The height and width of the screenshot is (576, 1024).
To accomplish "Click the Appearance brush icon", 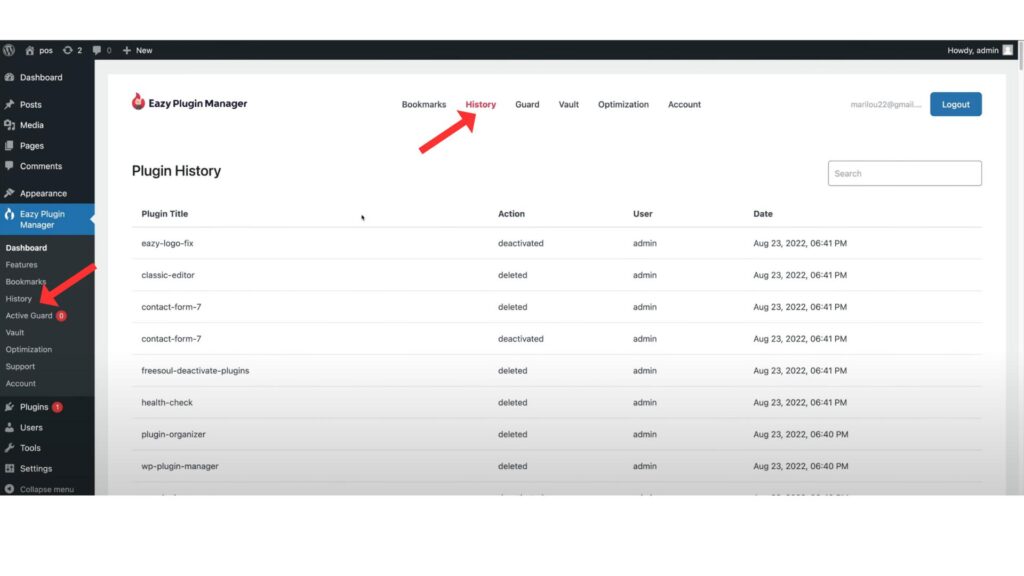I will (9, 193).
